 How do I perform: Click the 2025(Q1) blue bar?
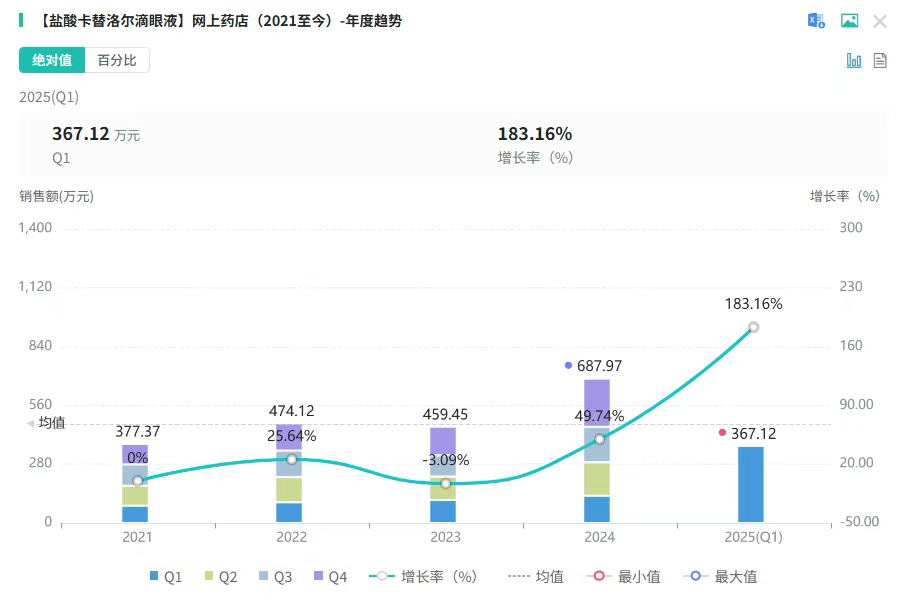[750, 484]
